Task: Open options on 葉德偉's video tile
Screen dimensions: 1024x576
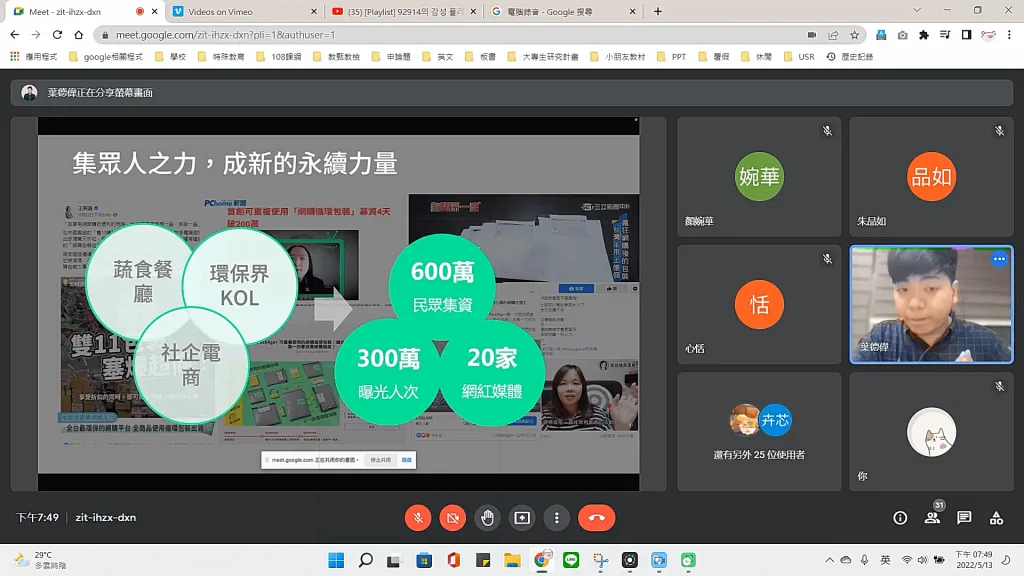Action: pos(998,259)
